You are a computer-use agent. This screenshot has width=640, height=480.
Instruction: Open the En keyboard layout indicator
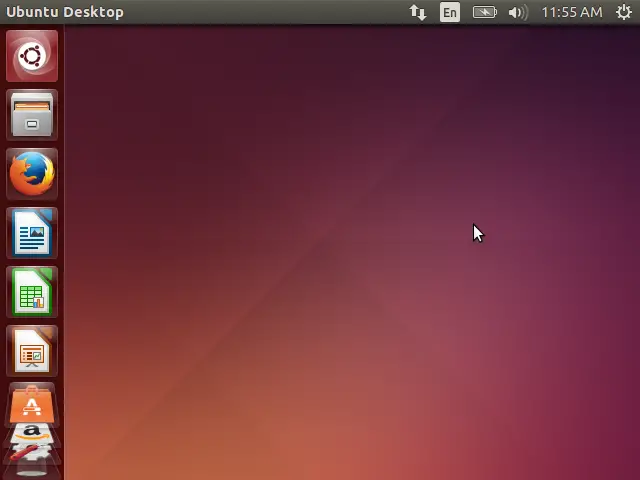450,12
